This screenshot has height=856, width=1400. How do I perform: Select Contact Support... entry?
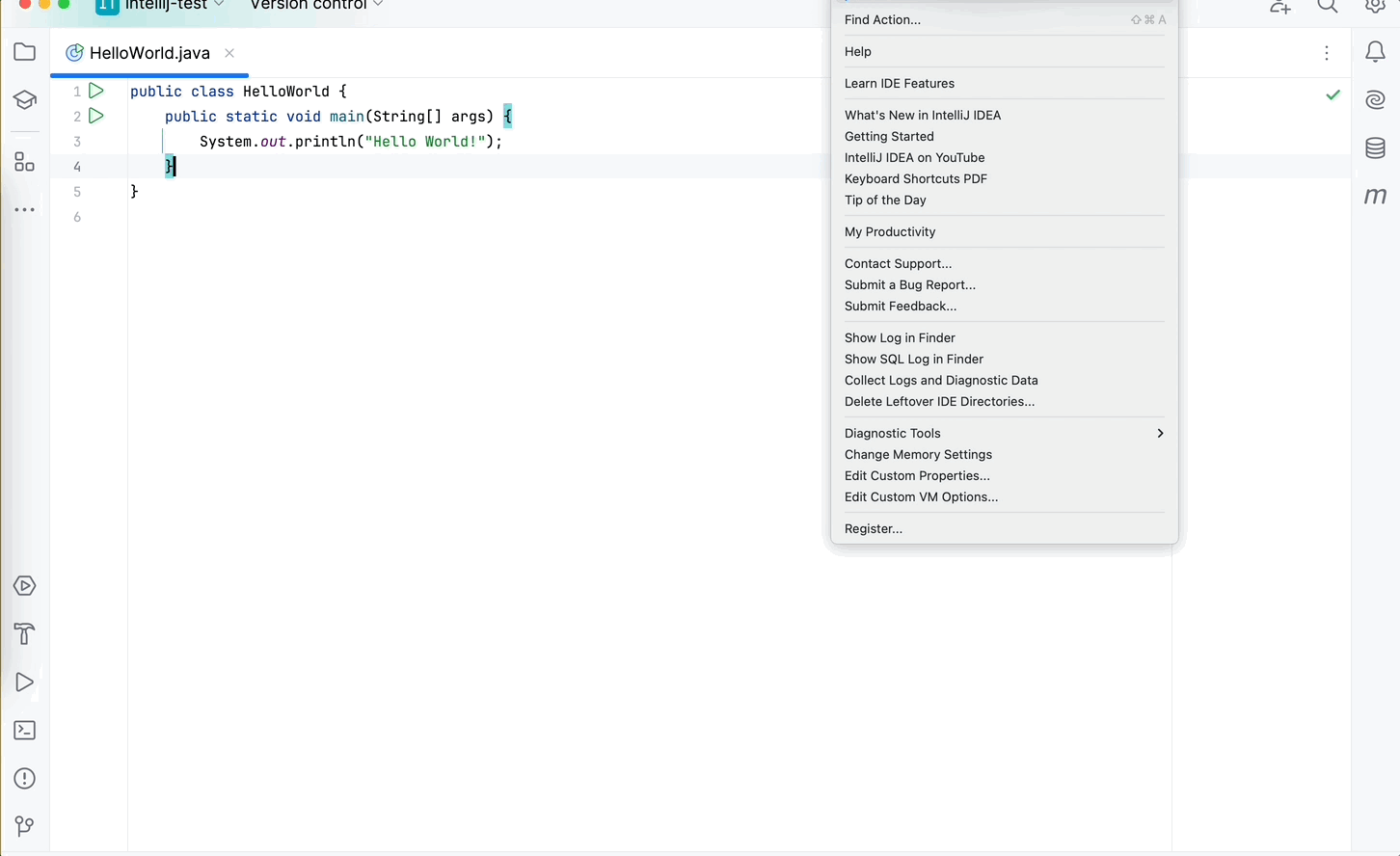click(x=1004, y=264)
